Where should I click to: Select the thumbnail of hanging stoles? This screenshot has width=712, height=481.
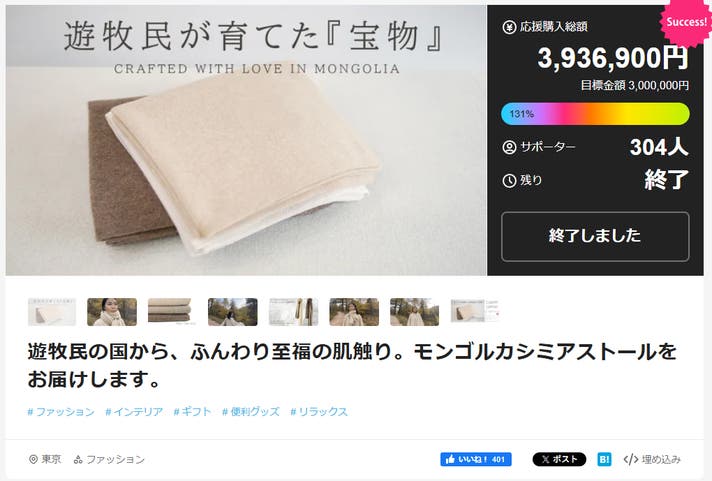[x=293, y=312]
